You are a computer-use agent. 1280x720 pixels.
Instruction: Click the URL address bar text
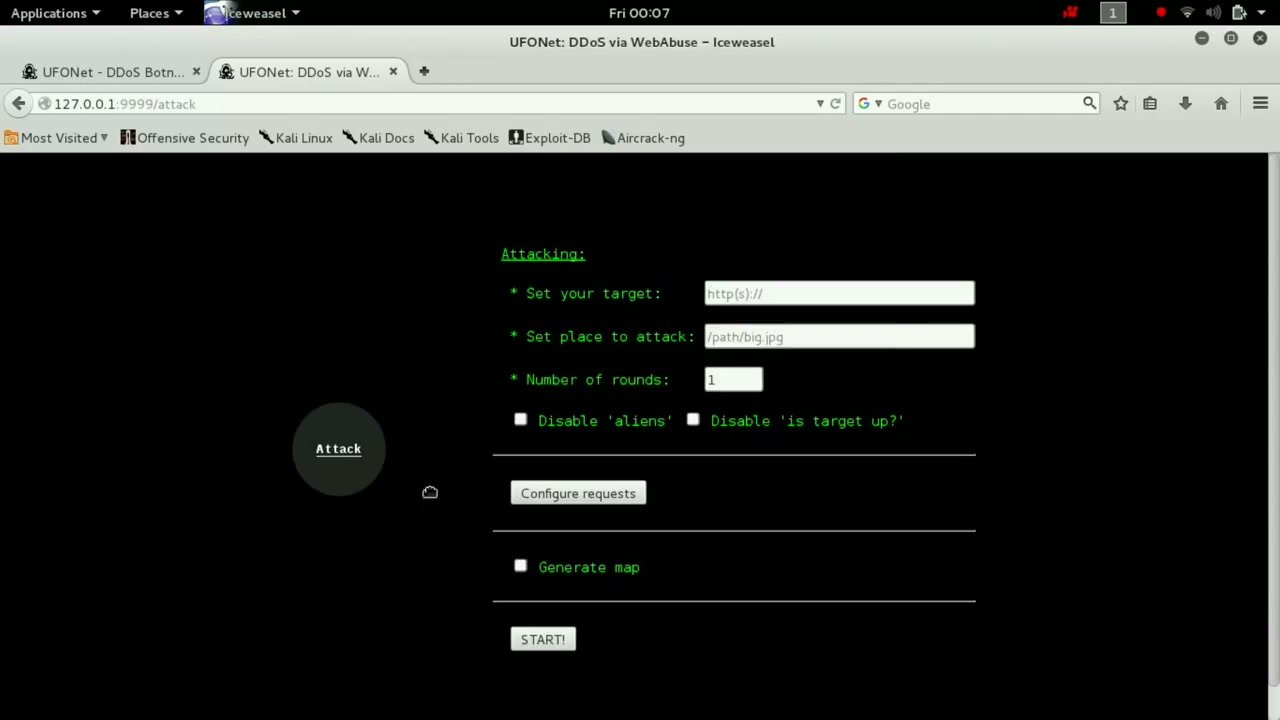tap(125, 104)
